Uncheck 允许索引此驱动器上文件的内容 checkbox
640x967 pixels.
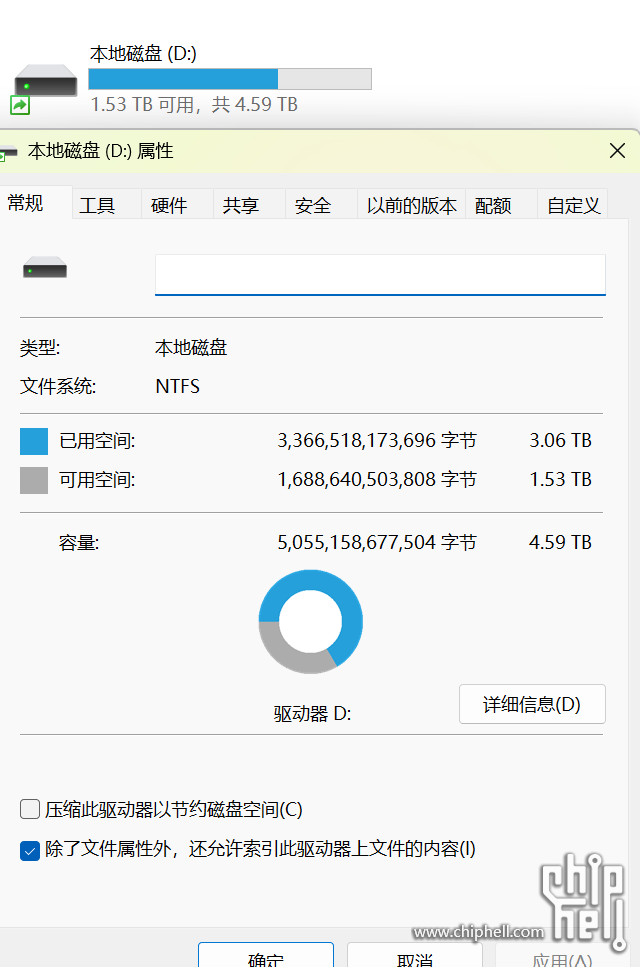30,850
